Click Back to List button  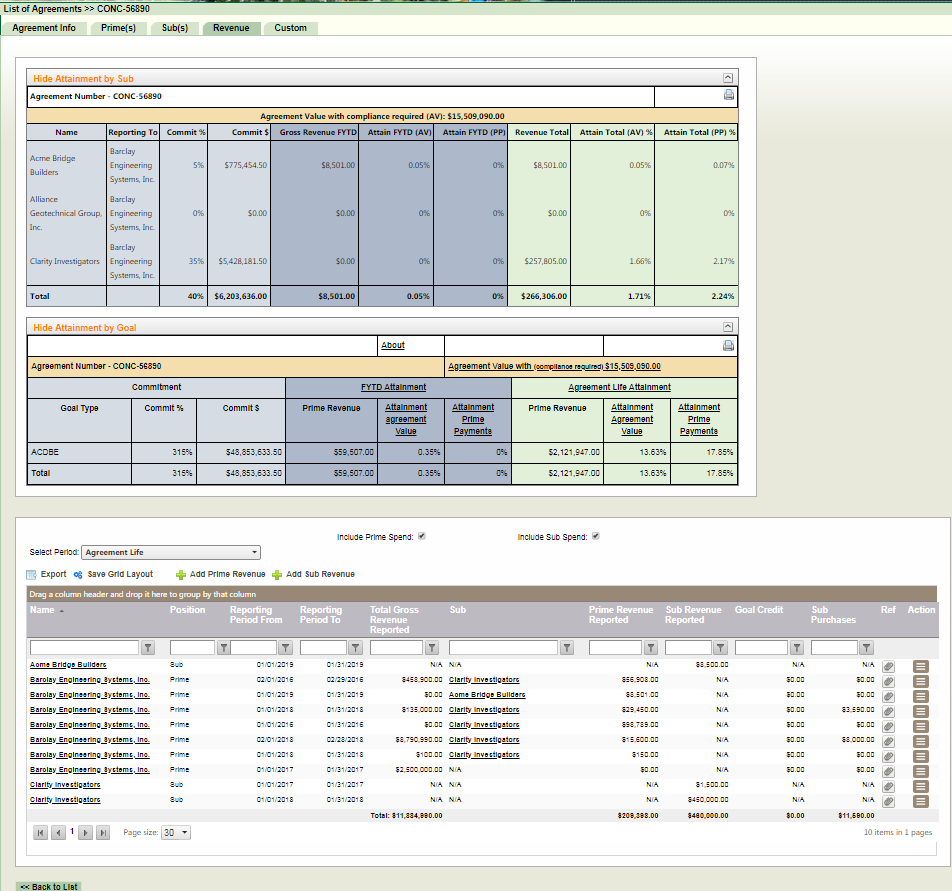(x=48, y=886)
